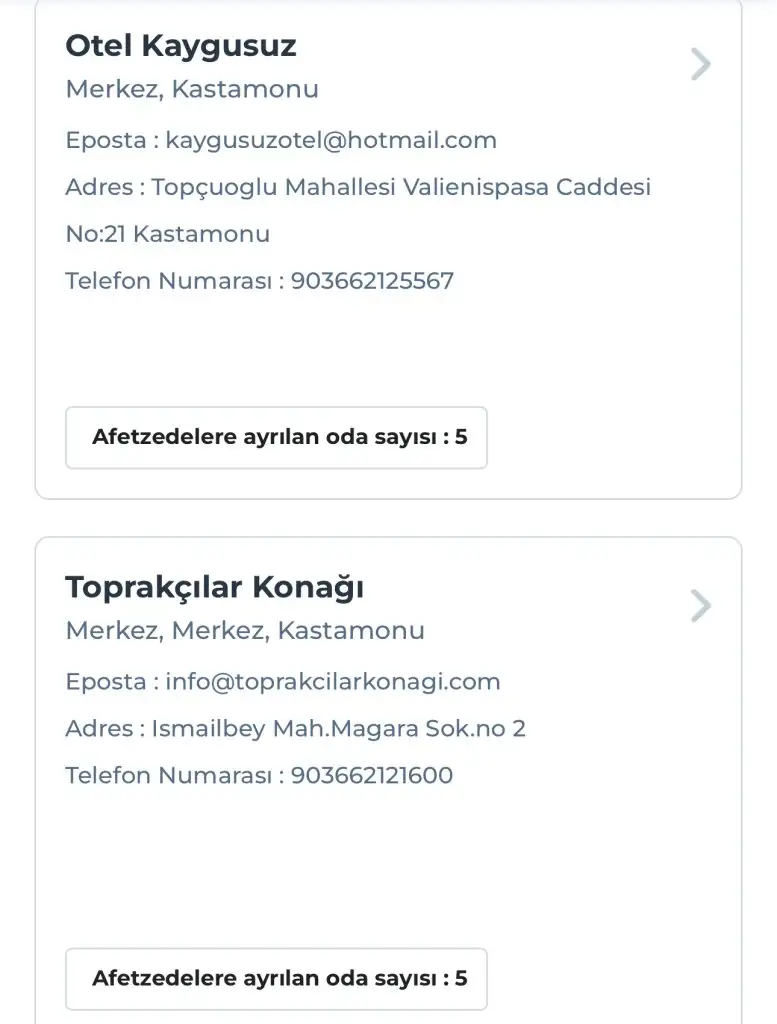Open the Toprakçılar Konağı listing title
The image size is (777, 1024).
point(214,587)
